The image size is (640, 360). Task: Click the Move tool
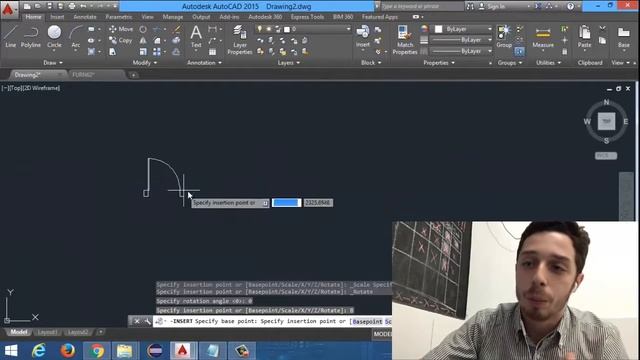[121, 29]
